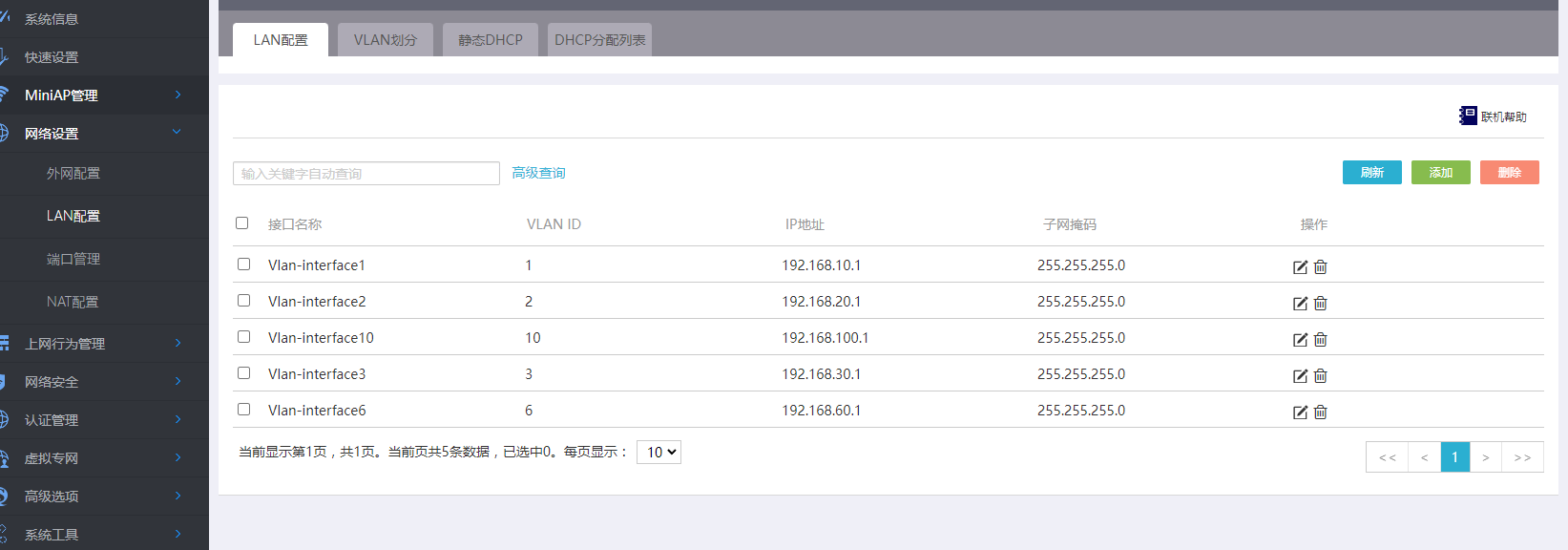This screenshot has width=1568, height=550.
Task: Tick the select-all header checkbox
Action: click(x=242, y=223)
